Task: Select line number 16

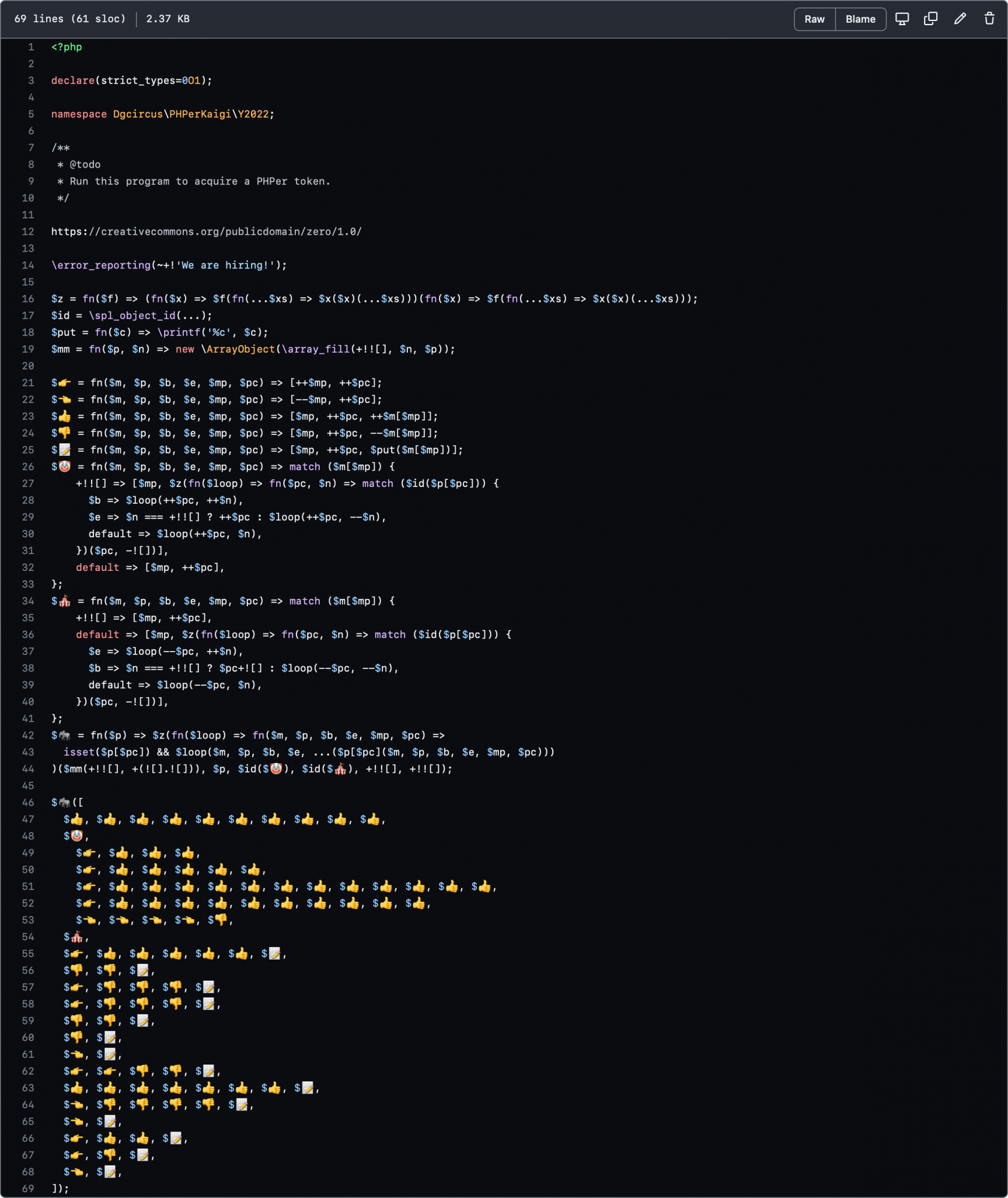Action: 28,298
